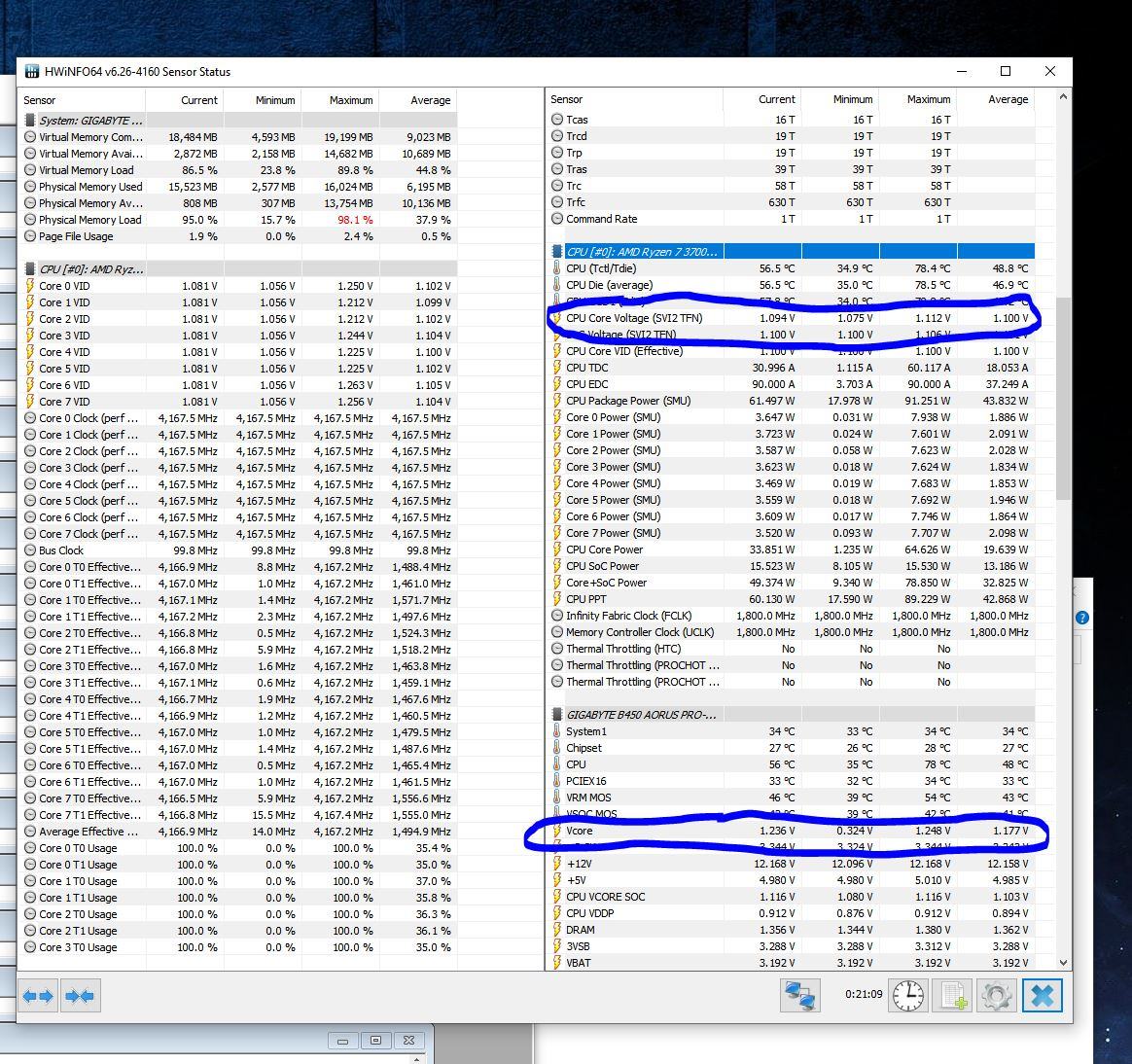
Task: Select the 'CPU EDC' row
Action: [x=792, y=385]
